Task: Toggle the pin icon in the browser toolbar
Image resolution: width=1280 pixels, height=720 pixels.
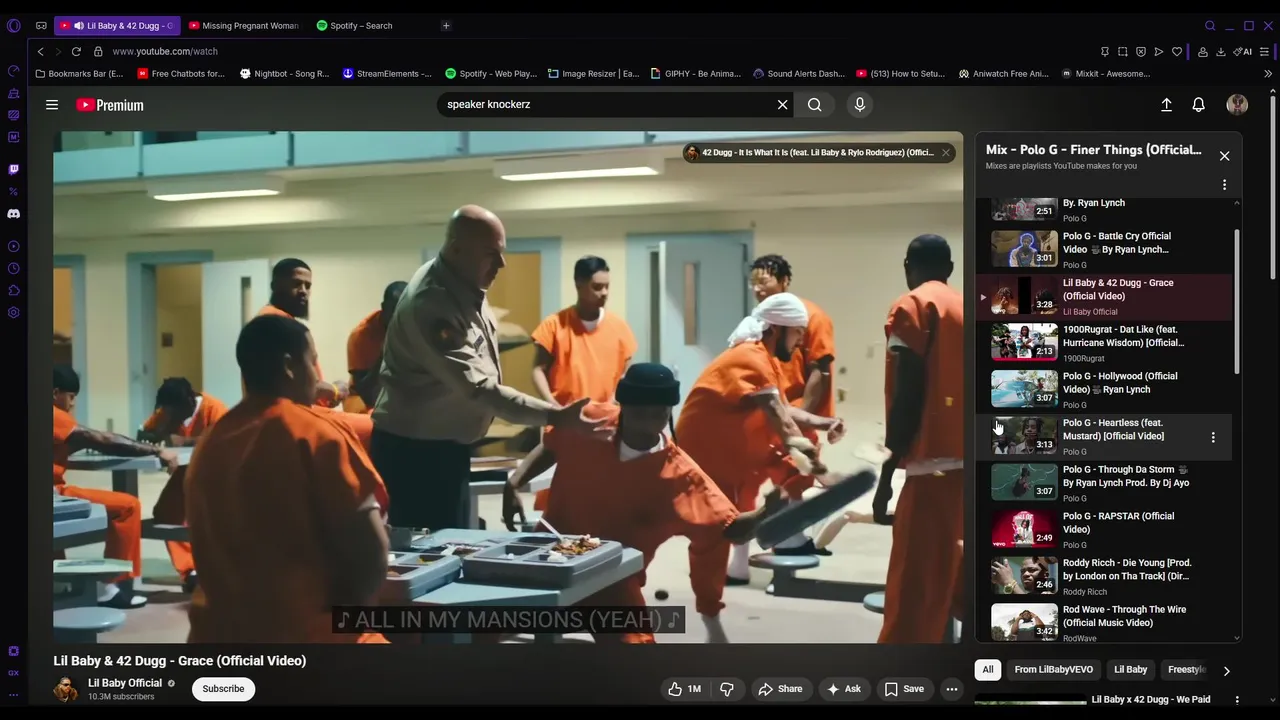Action: pyautogui.click(x=1105, y=52)
